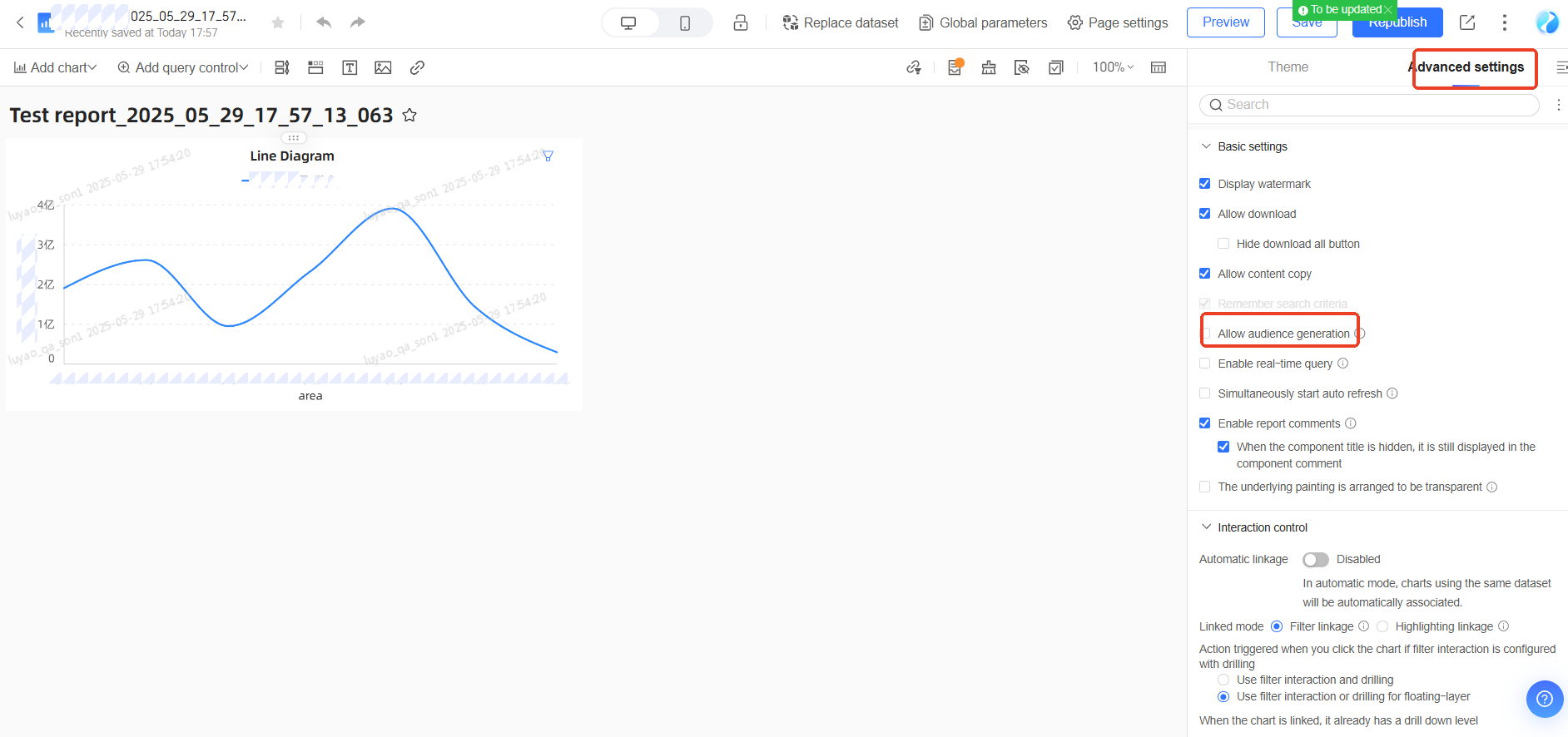Image resolution: width=1568 pixels, height=737 pixels.
Task: Click the Line Diagram chart title
Action: click(292, 156)
